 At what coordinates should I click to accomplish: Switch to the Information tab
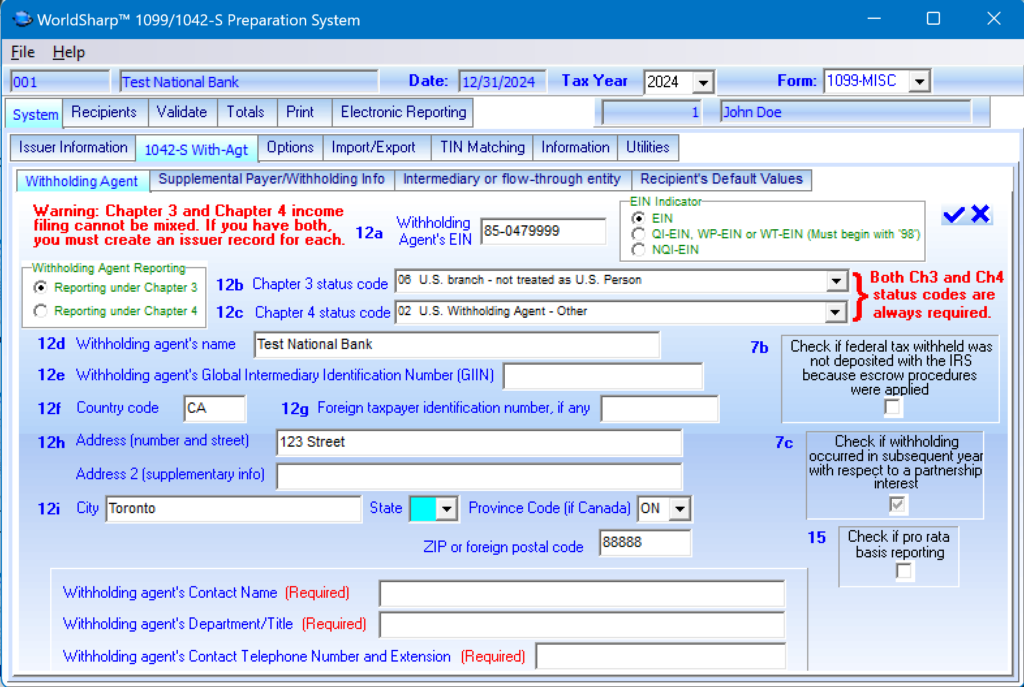[575, 148]
